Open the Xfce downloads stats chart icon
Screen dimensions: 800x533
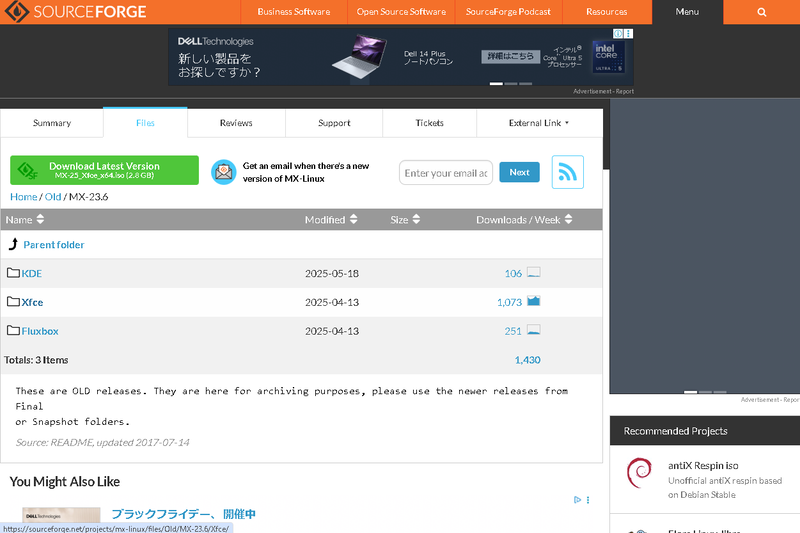coord(533,301)
